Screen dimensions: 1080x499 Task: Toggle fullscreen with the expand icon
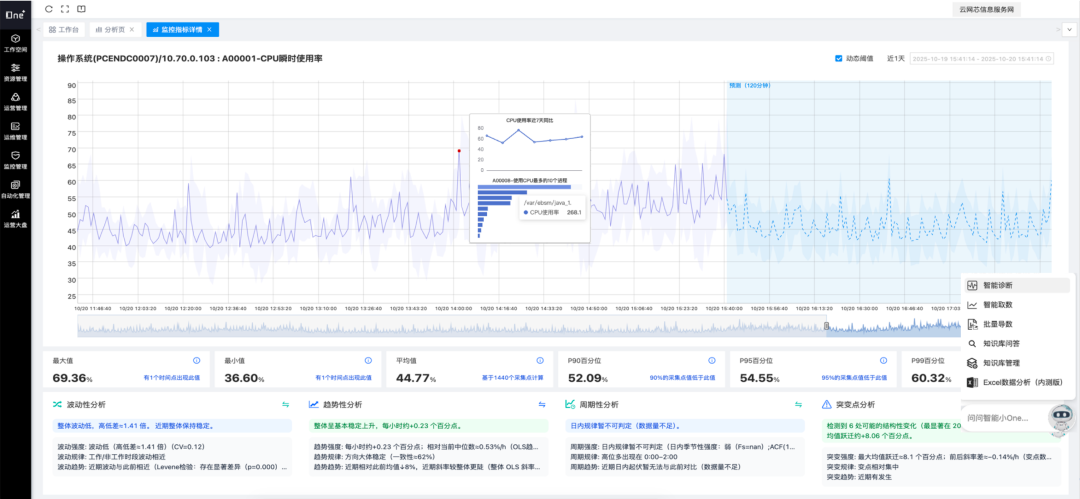coord(65,9)
